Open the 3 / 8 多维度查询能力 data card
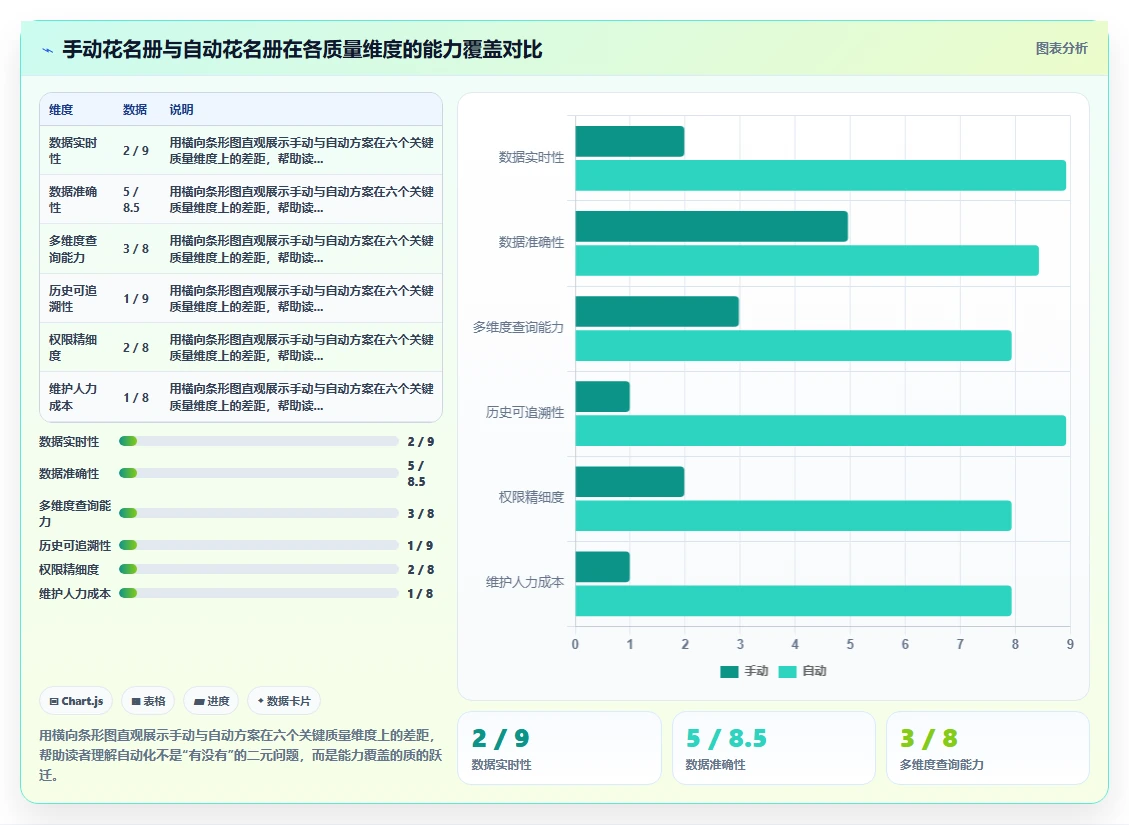Screen dimensions: 1129x825 [987, 748]
